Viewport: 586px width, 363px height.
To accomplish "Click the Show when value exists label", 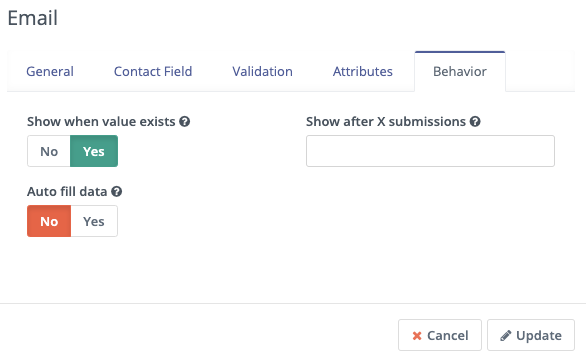I will click(x=101, y=121).
